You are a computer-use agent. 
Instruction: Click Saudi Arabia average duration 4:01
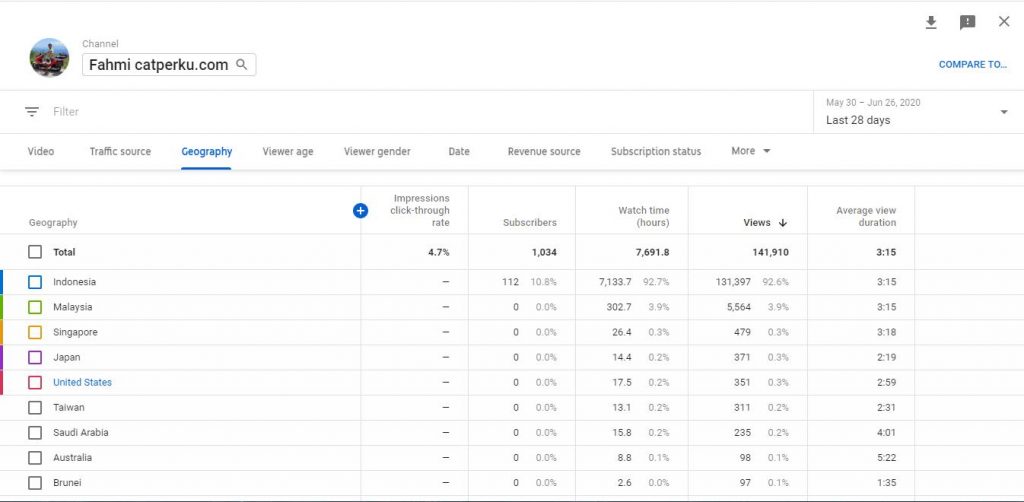[x=886, y=433]
